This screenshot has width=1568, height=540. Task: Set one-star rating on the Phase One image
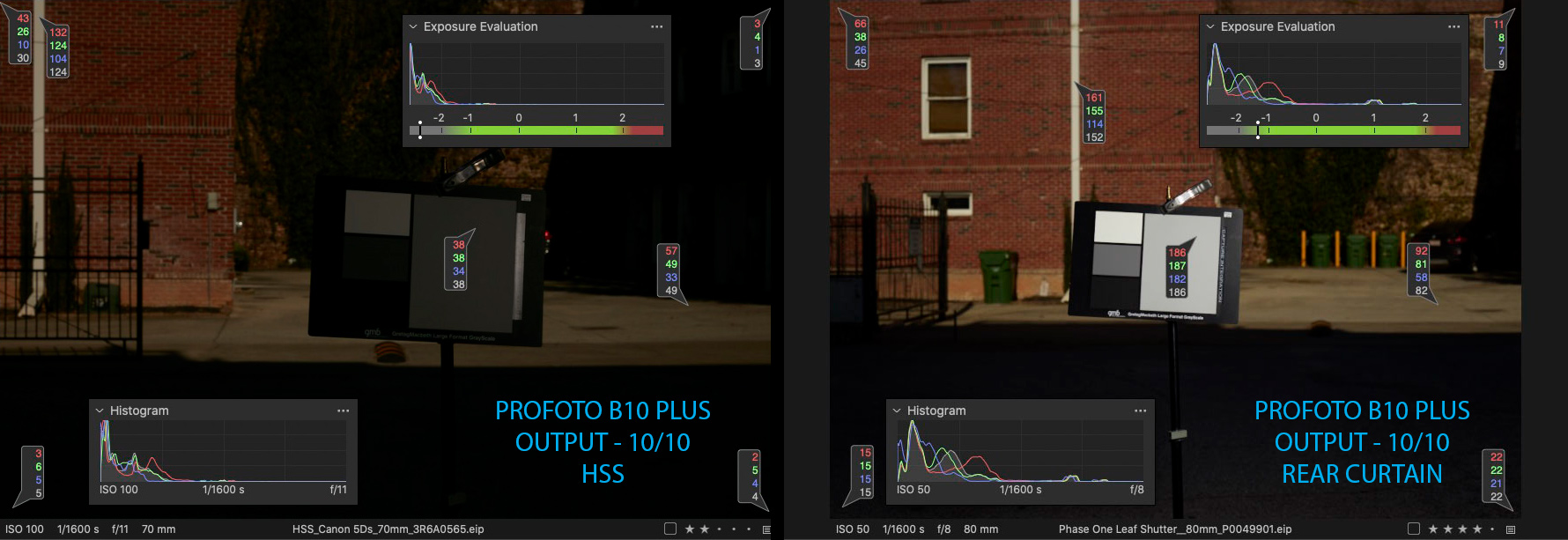1433,529
